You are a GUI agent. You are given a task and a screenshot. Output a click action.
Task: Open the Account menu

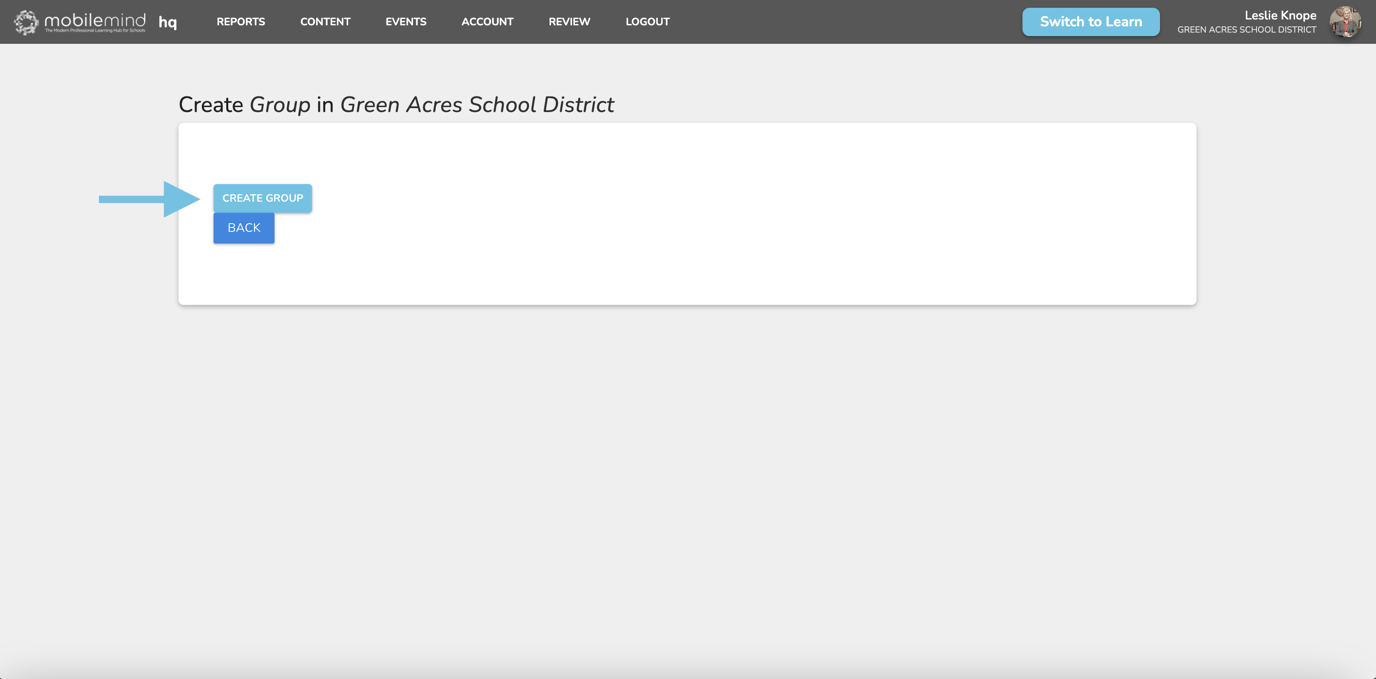[487, 22]
